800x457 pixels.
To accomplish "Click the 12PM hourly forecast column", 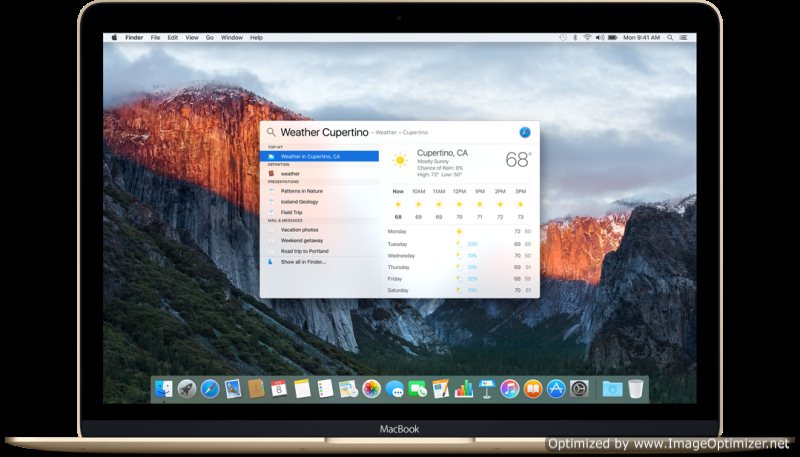I will [459, 204].
